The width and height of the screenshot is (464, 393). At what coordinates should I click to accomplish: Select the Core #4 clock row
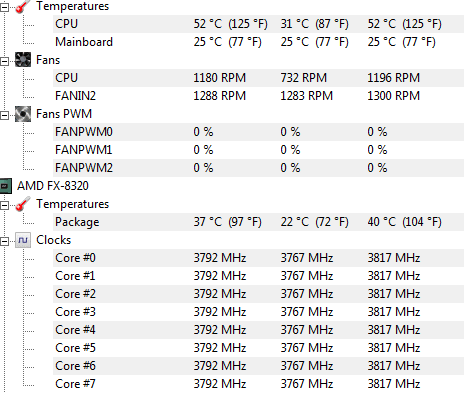click(x=258, y=330)
